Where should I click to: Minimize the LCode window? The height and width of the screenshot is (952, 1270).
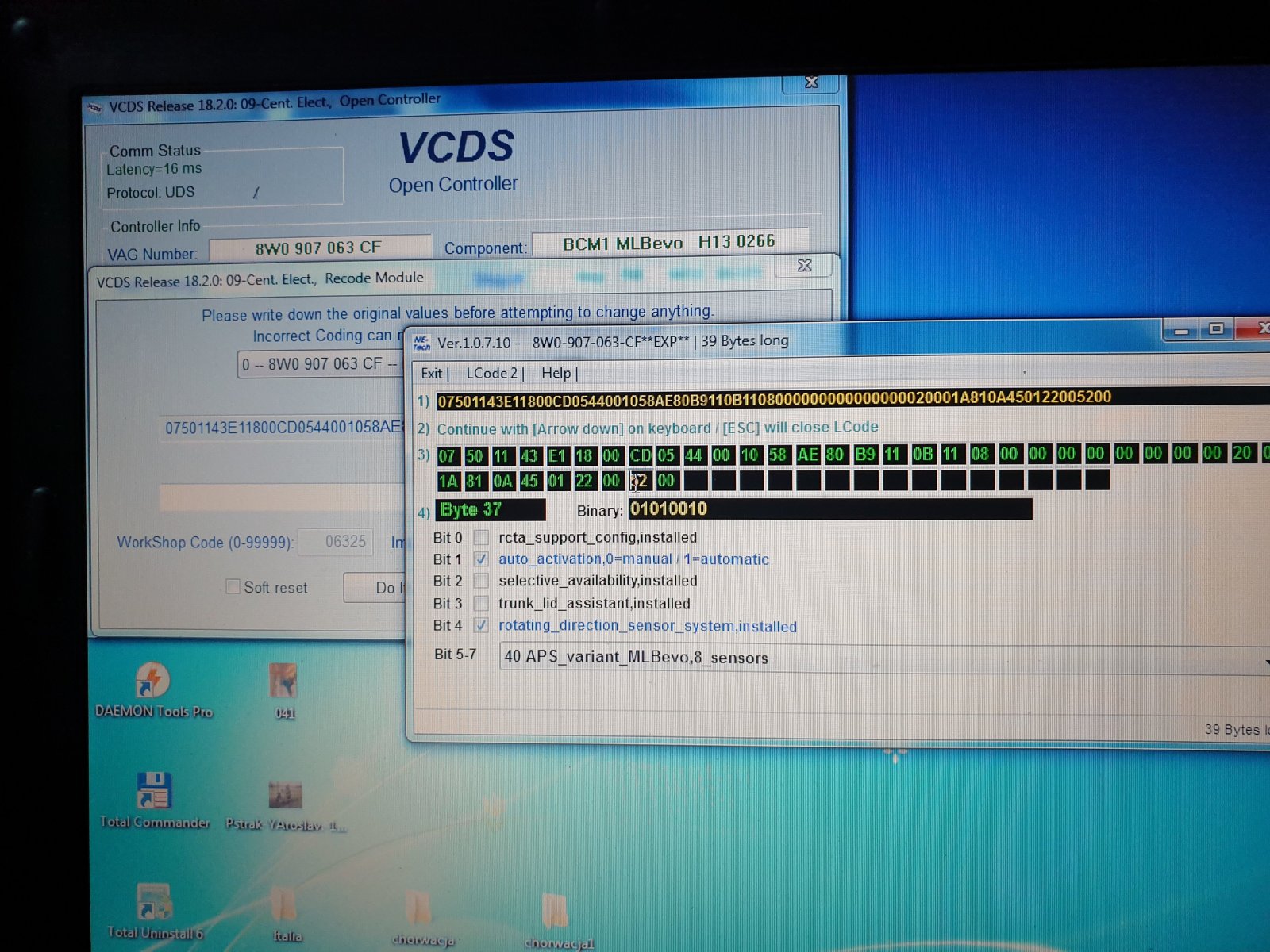[1181, 330]
